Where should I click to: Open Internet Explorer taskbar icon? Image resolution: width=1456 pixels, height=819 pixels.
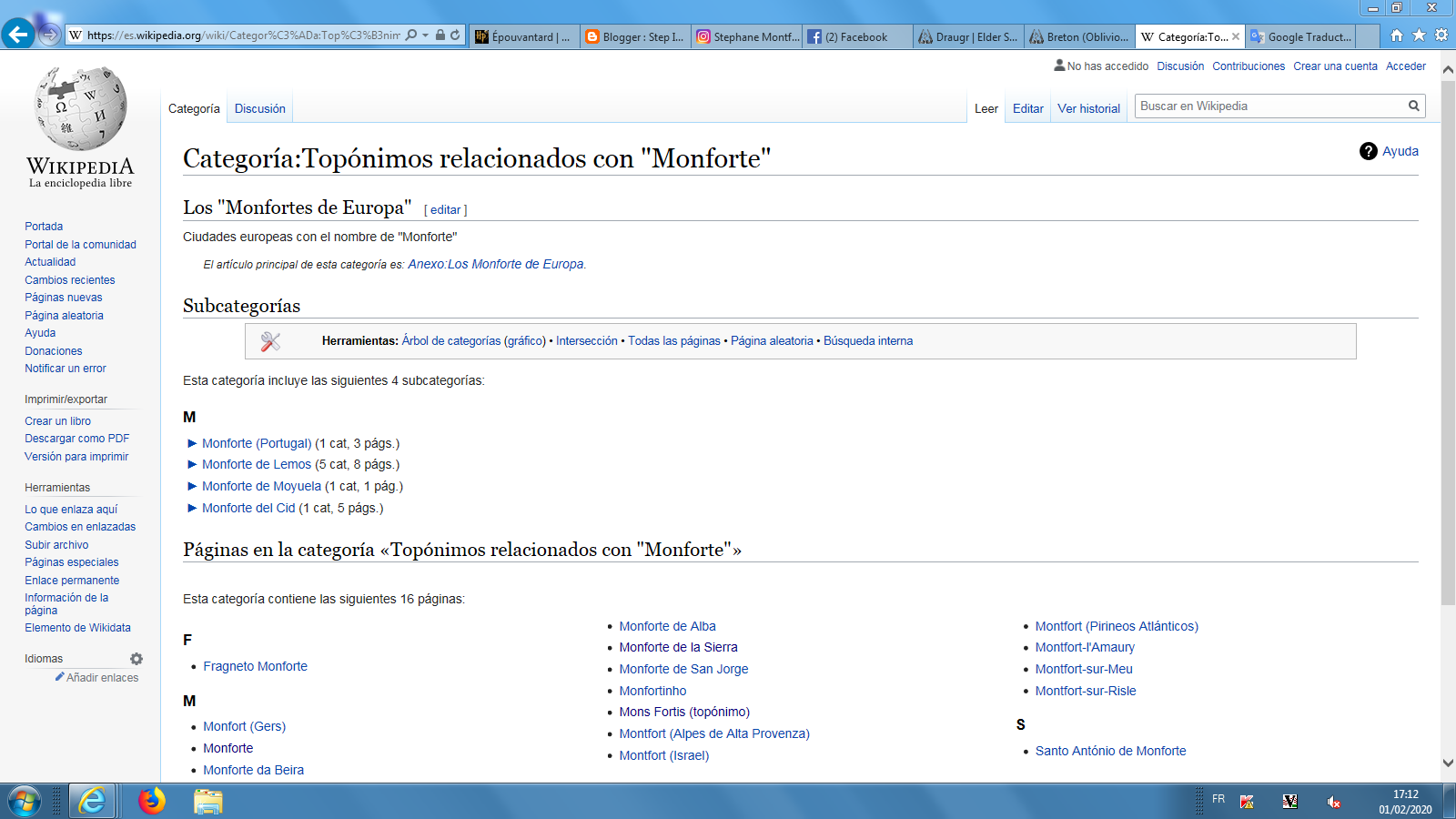point(92,801)
